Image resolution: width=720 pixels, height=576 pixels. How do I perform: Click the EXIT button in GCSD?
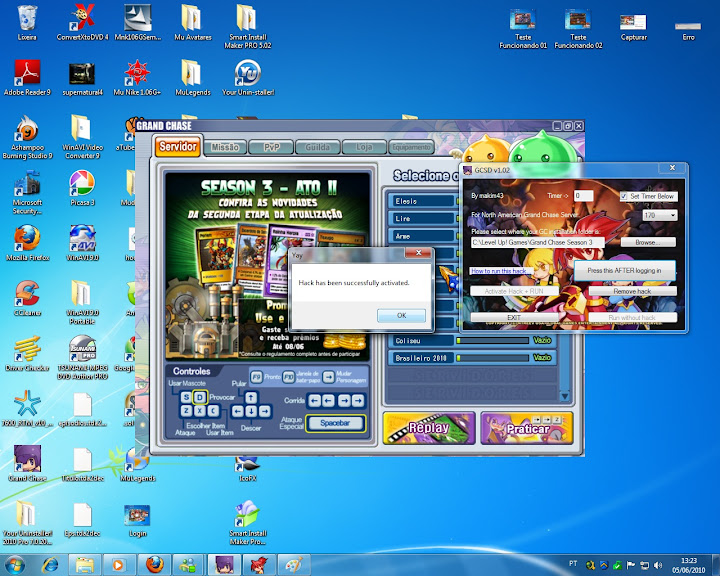coord(514,317)
